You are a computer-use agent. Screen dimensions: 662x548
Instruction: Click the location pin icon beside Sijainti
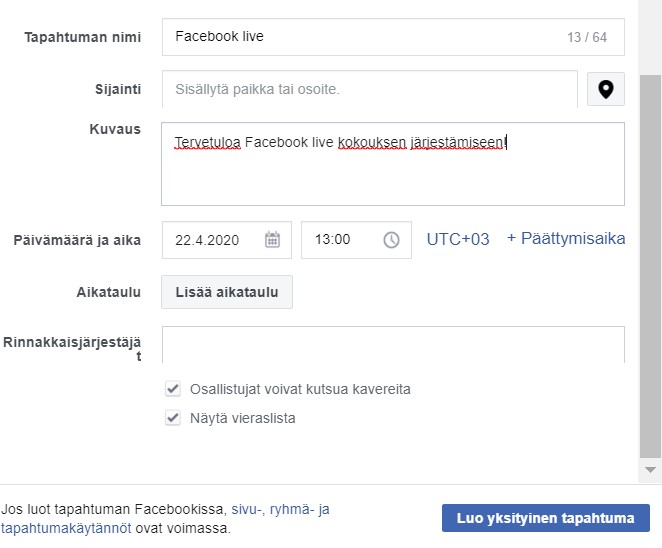click(605, 89)
